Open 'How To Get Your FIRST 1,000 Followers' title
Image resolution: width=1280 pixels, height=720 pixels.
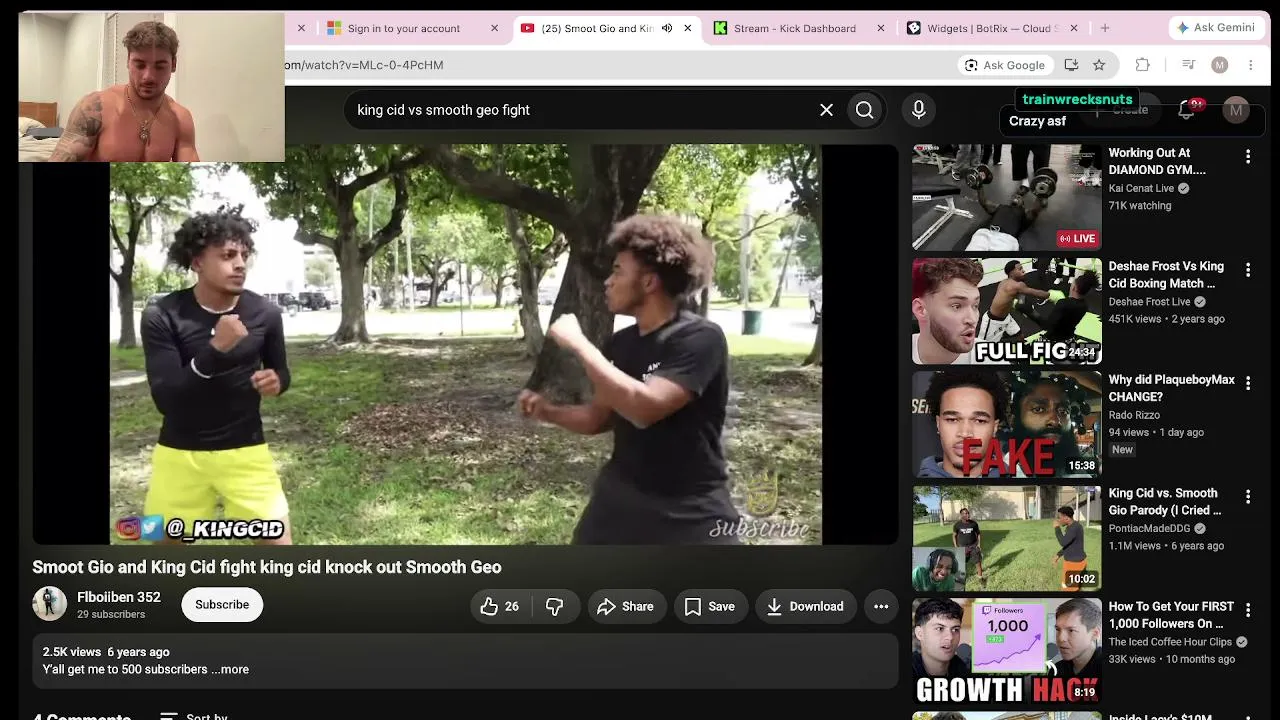[x=1171, y=615]
